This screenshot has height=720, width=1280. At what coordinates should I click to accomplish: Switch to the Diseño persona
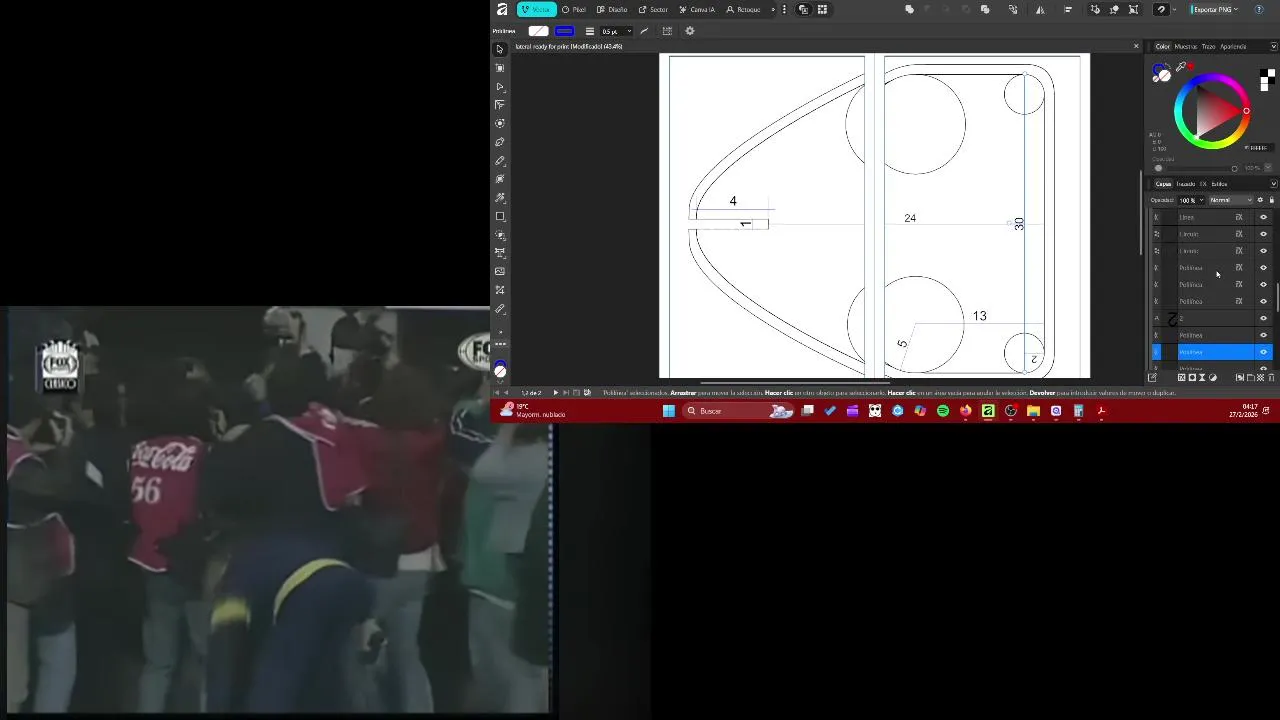click(x=612, y=9)
